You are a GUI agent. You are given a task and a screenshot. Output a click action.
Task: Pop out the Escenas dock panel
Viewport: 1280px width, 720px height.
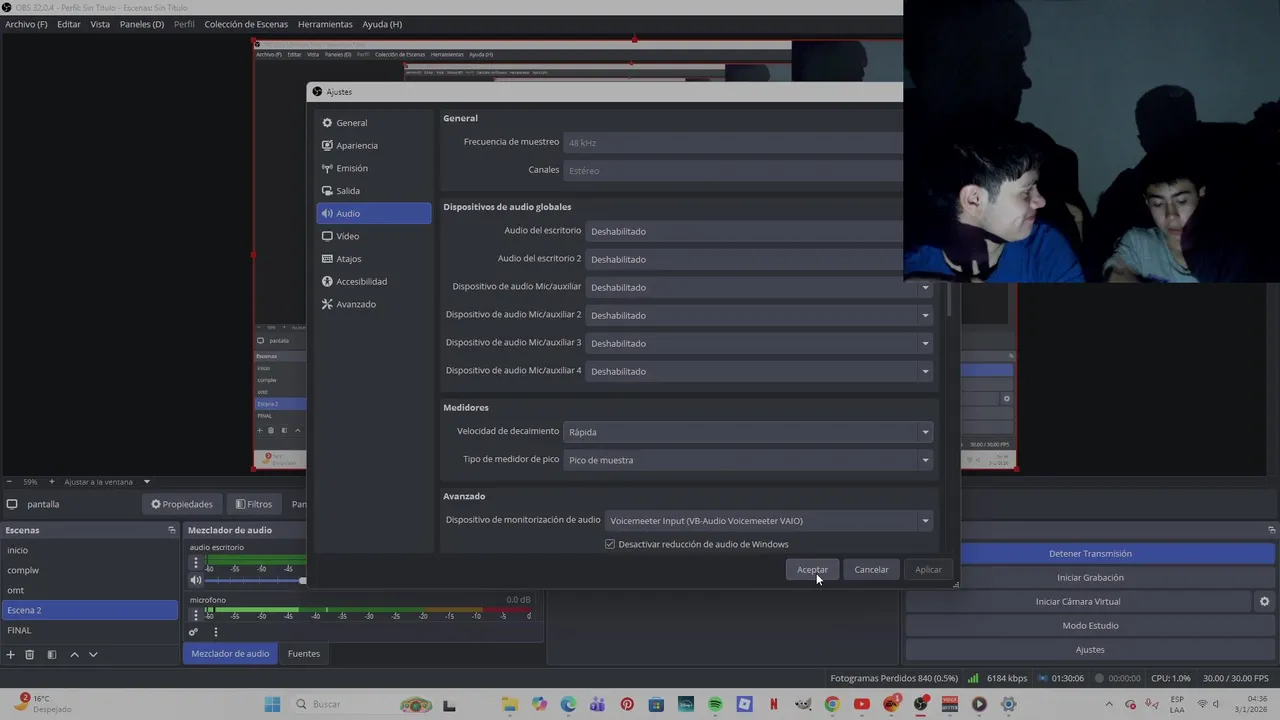tap(172, 530)
